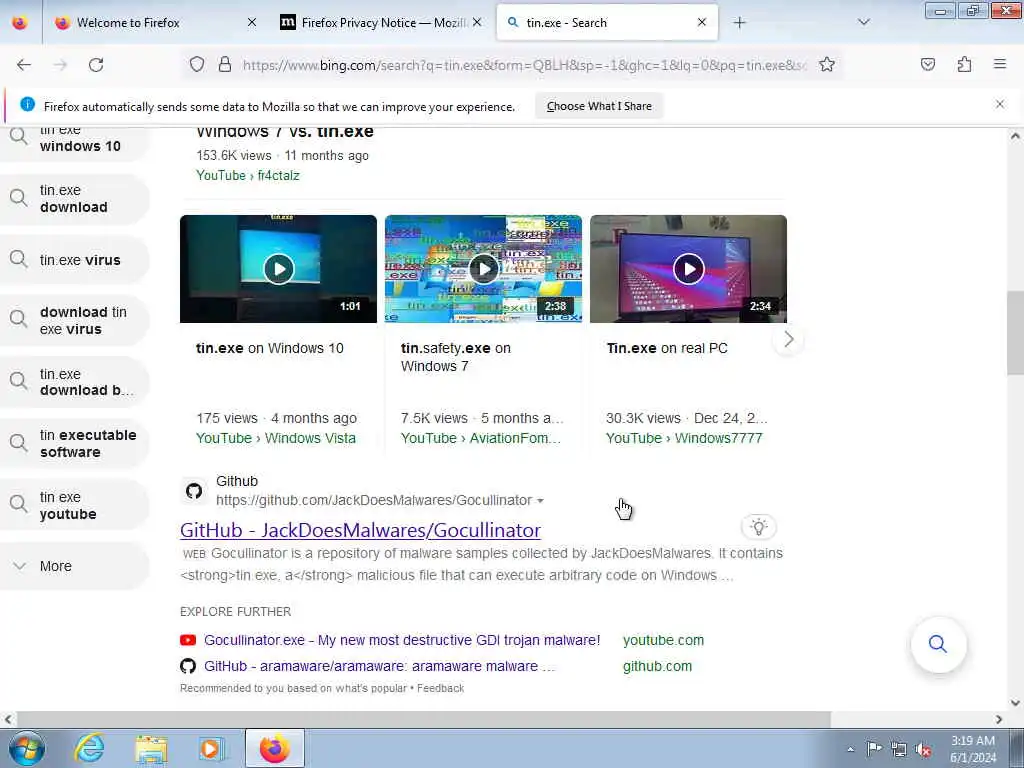Reload the page using the refresh icon
This screenshot has height=768, width=1024.
click(x=96, y=65)
